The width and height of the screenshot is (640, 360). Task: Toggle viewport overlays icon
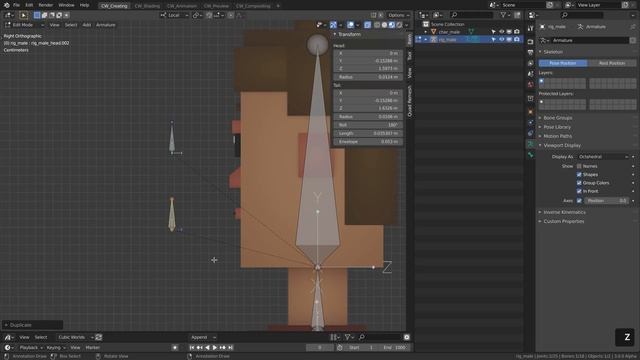pos(350,25)
